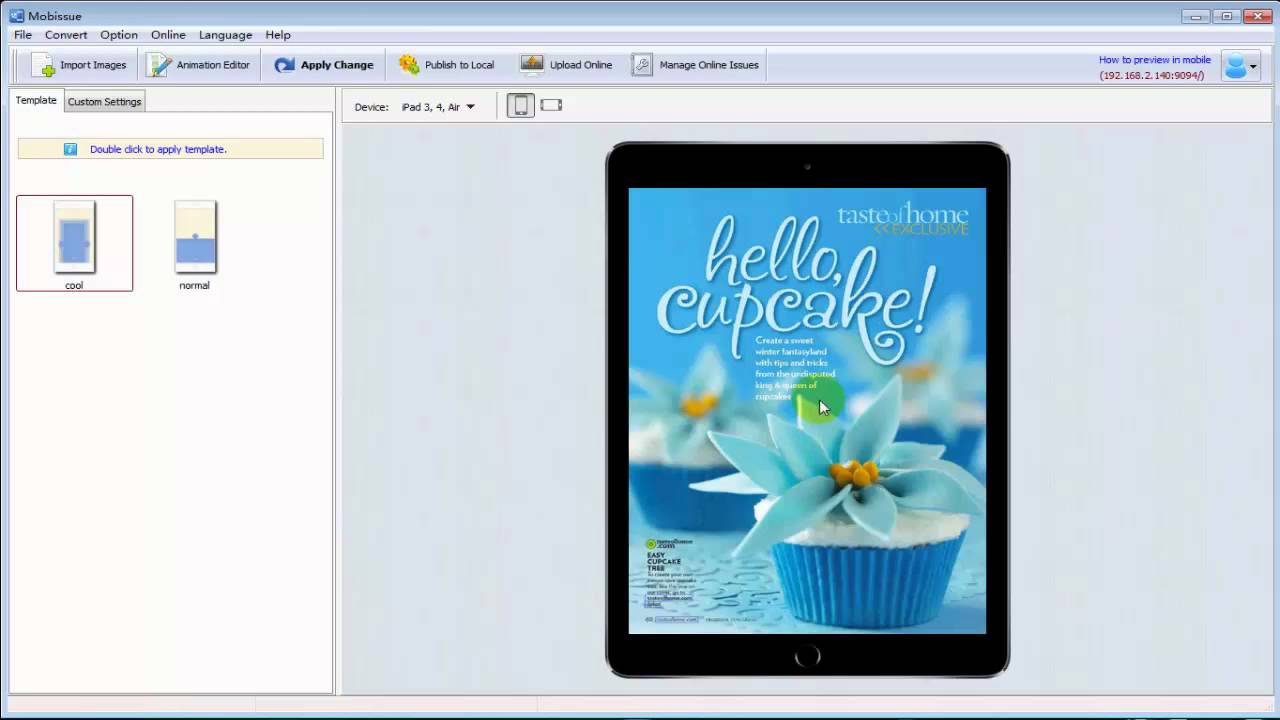Open the user account avatar dropdown
1280x720 pixels.
coord(1240,66)
